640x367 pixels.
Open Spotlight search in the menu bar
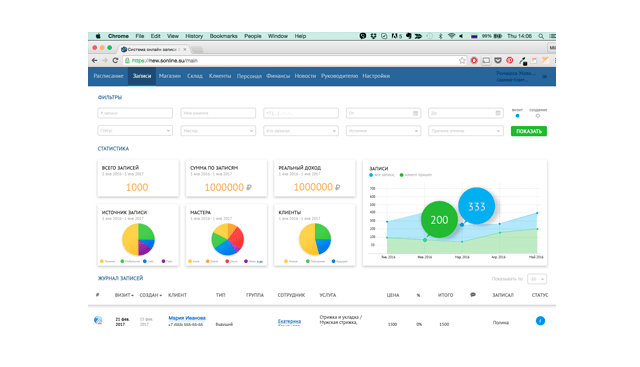click(541, 36)
